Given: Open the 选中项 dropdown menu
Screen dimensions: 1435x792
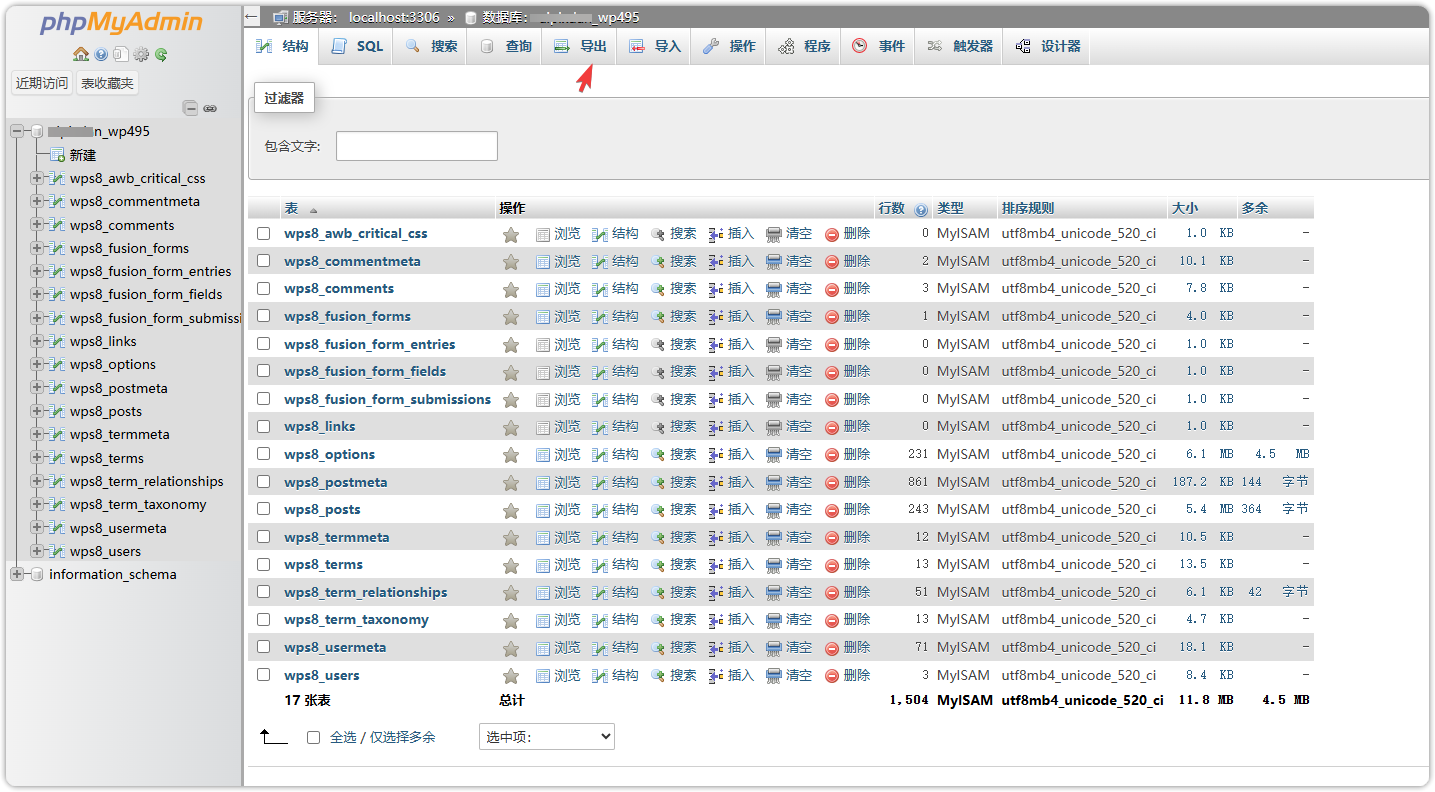Looking at the screenshot, I should [546, 737].
